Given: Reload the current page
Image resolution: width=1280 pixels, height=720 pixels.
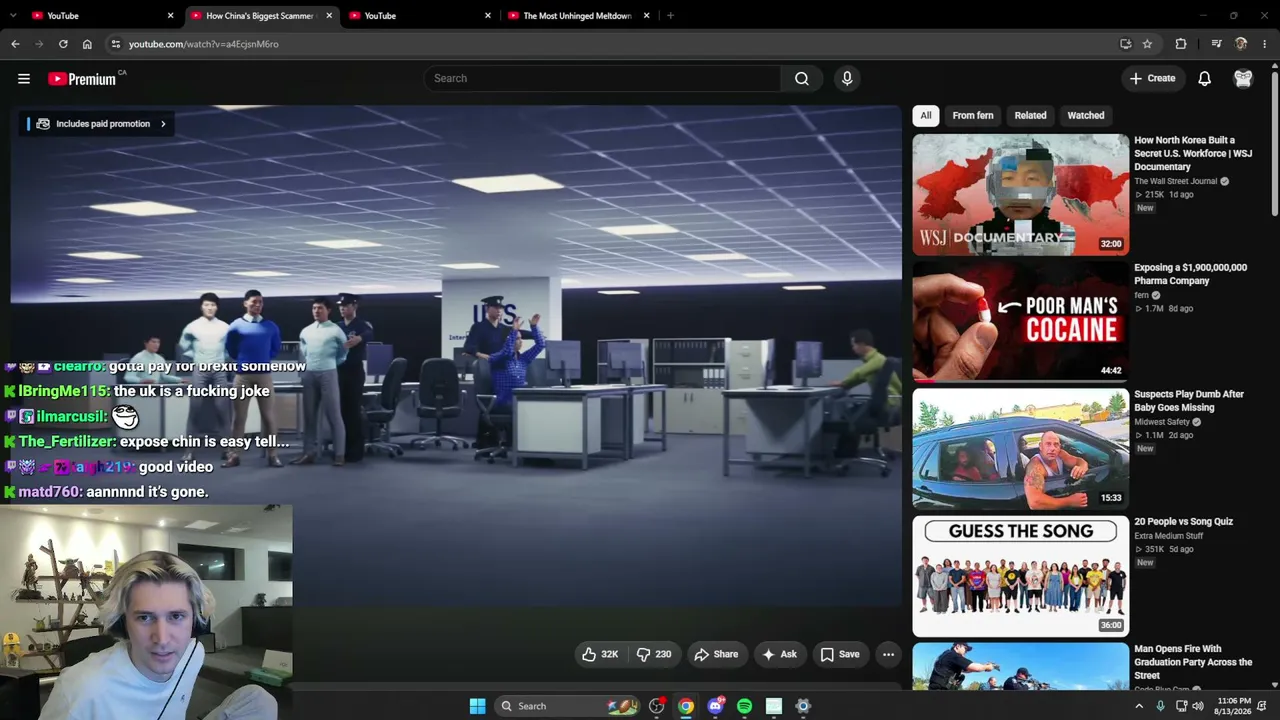Looking at the screenshot, I should click(x=63, y=44).
